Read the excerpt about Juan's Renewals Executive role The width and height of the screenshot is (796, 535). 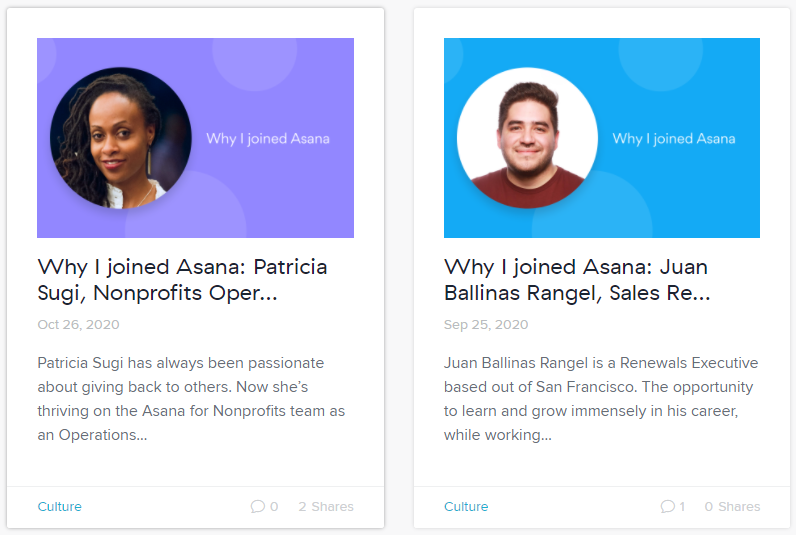(601, 399)
